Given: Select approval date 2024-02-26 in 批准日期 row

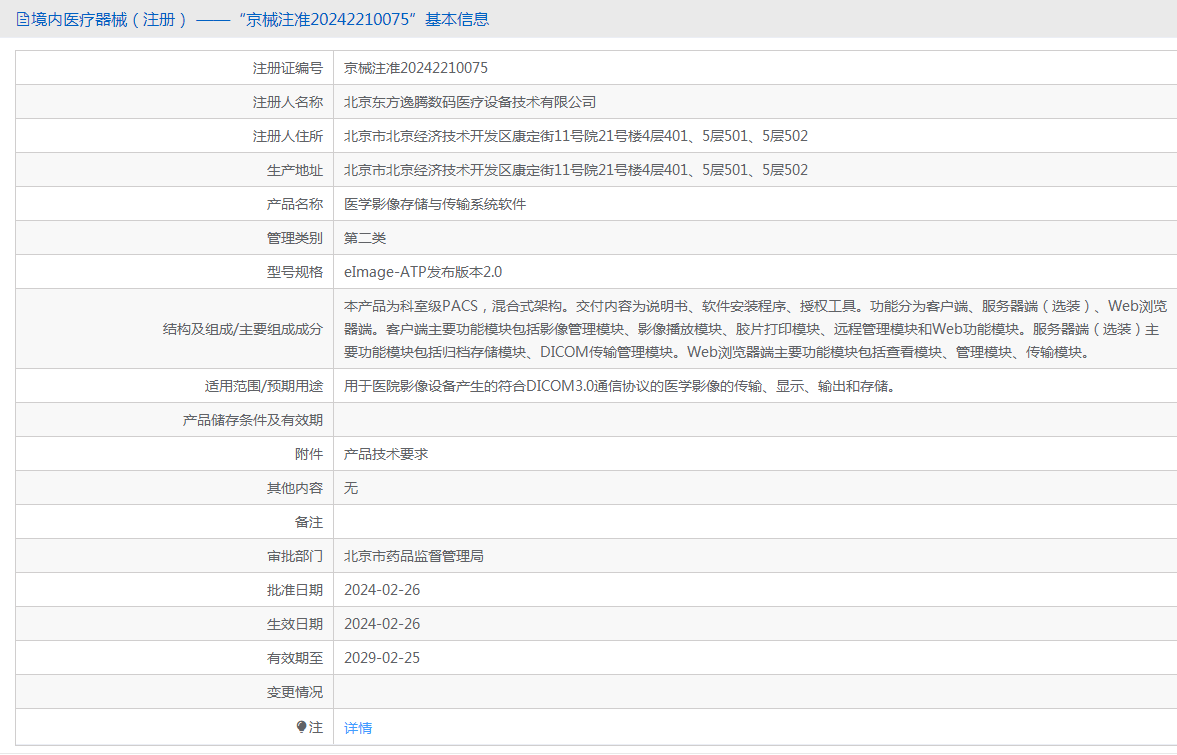Looking at the screenshot, I should (x=382, y=590).
